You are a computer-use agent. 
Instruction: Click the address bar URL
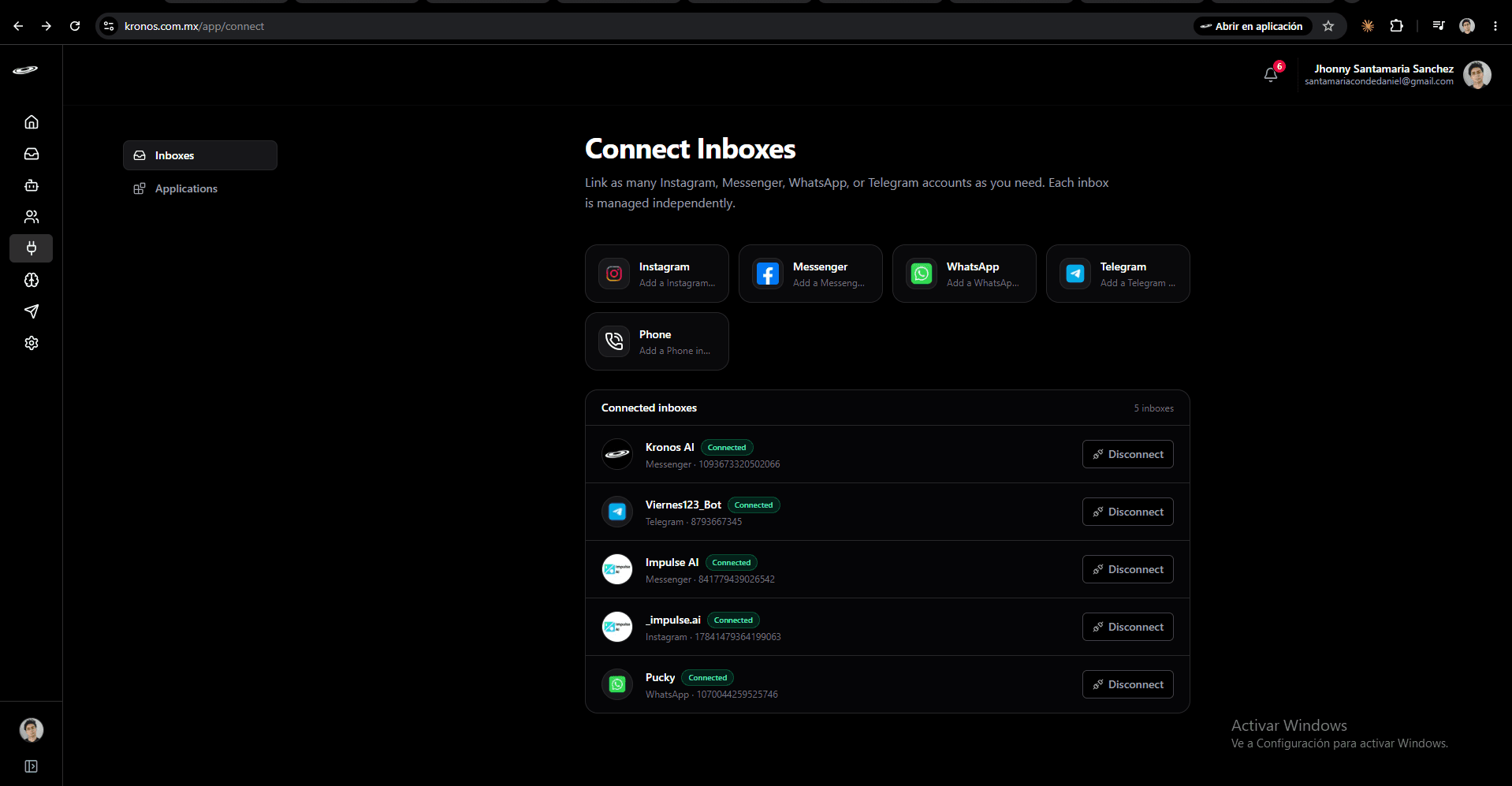pyautogui.click(x=194, y=26)
